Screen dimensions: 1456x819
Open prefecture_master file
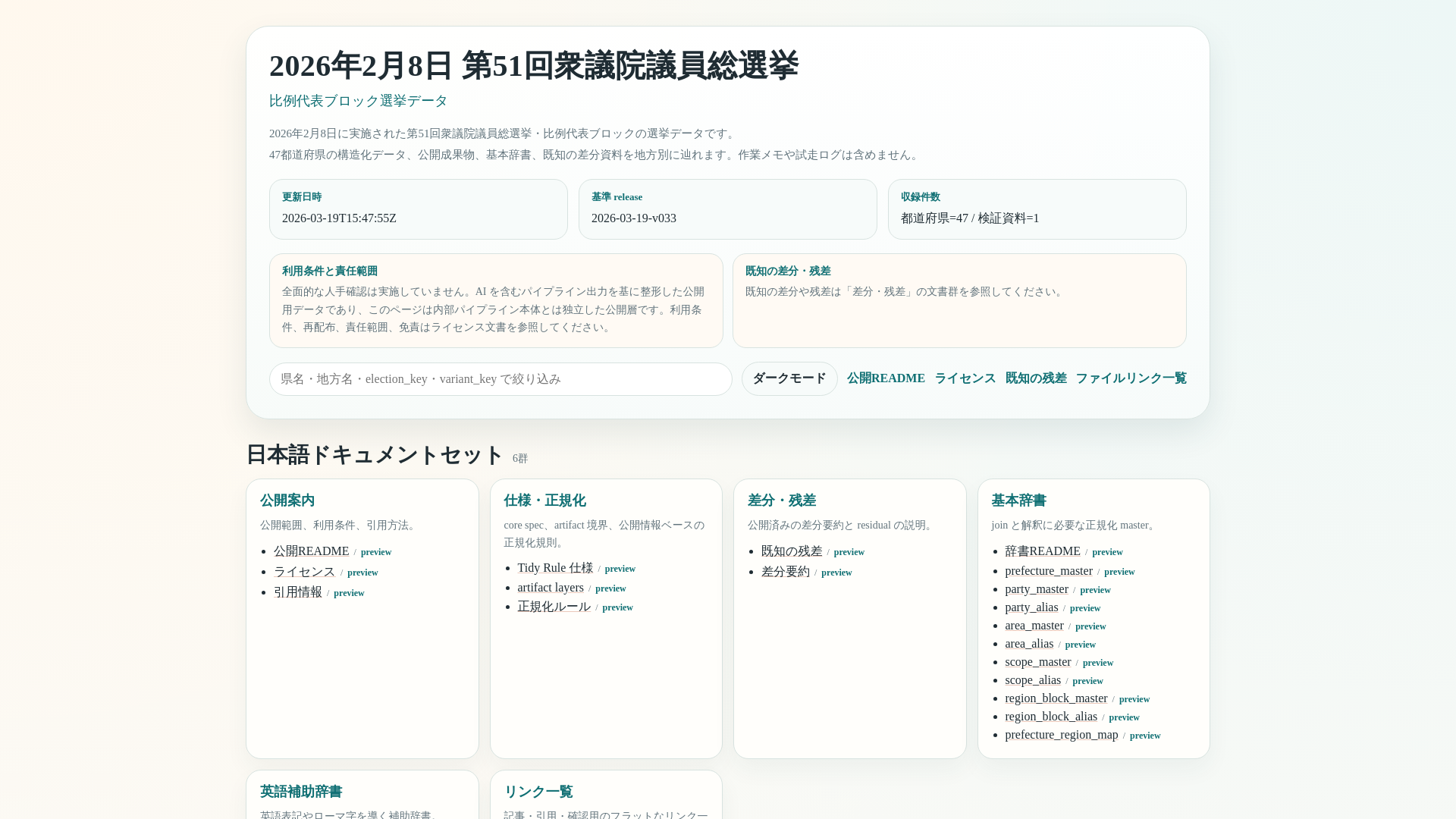pos(1049,571)
